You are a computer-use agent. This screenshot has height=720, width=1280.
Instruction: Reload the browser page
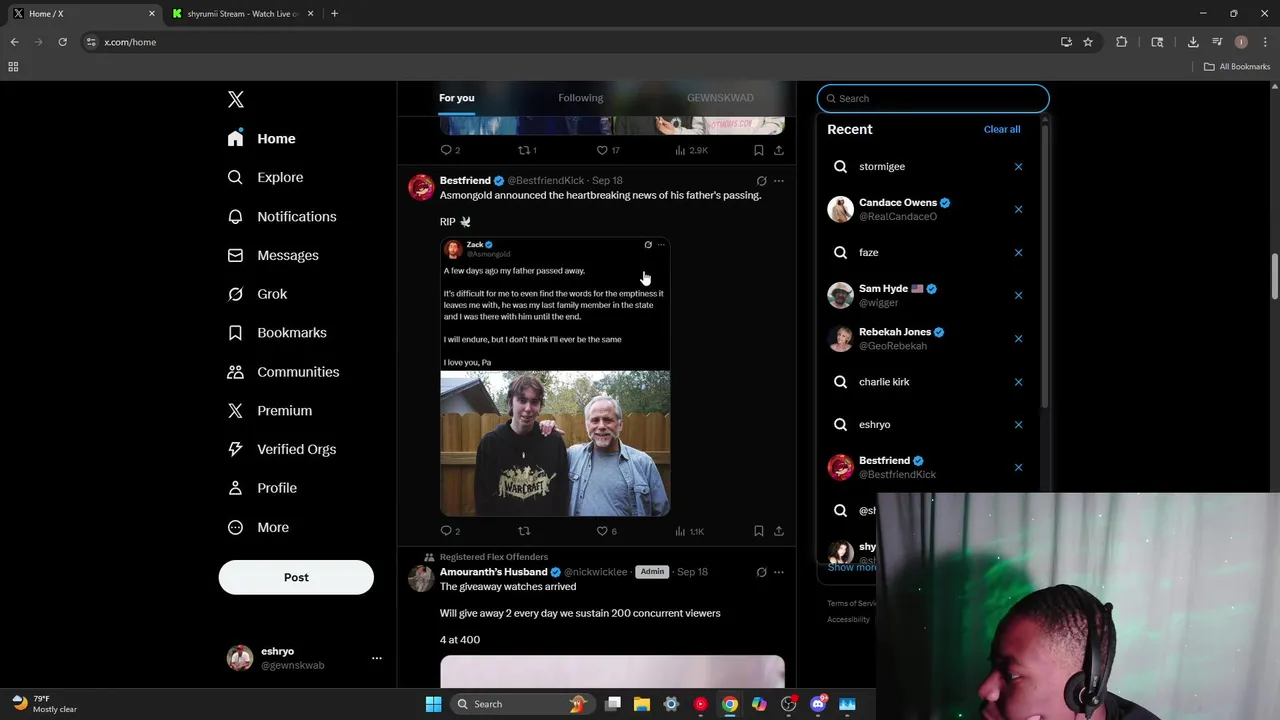pos(62,42)
